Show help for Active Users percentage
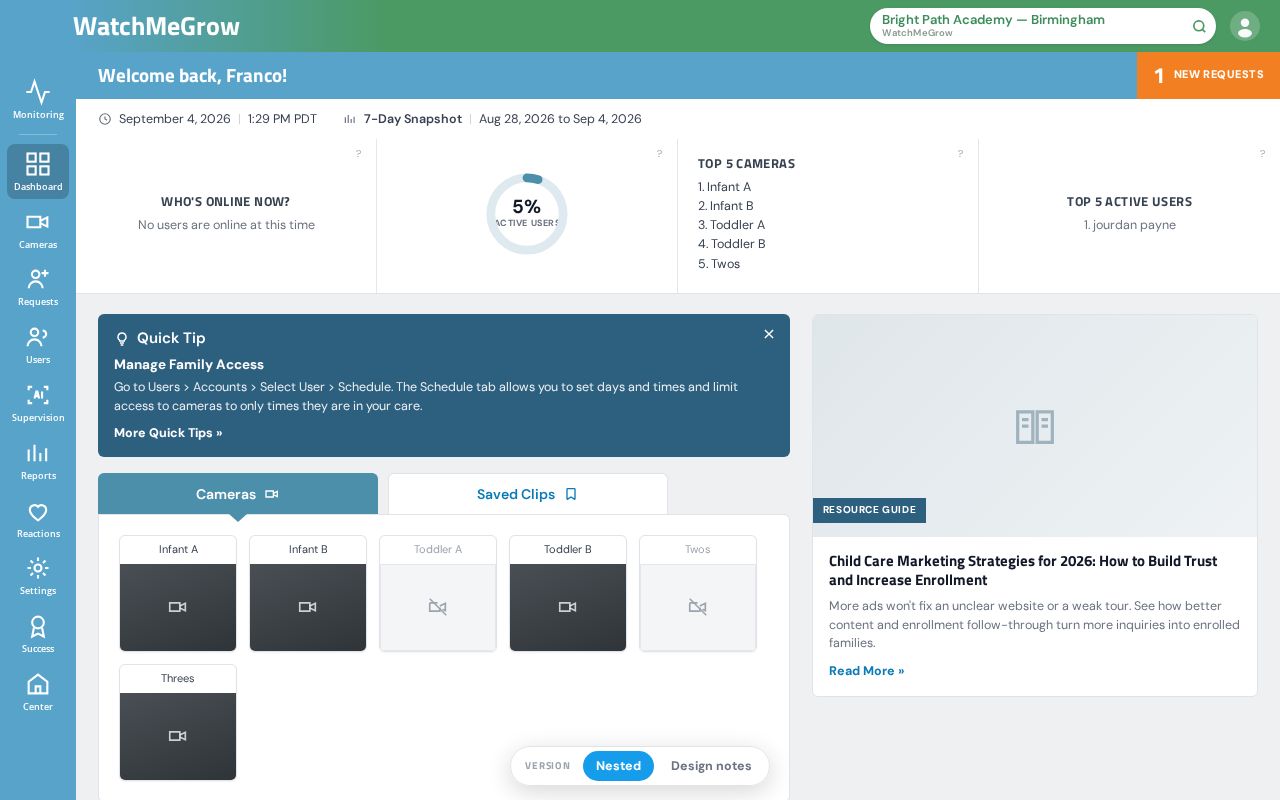This screenshot has height=800, width=1280. pyautogui.click(x=660, y=153)
